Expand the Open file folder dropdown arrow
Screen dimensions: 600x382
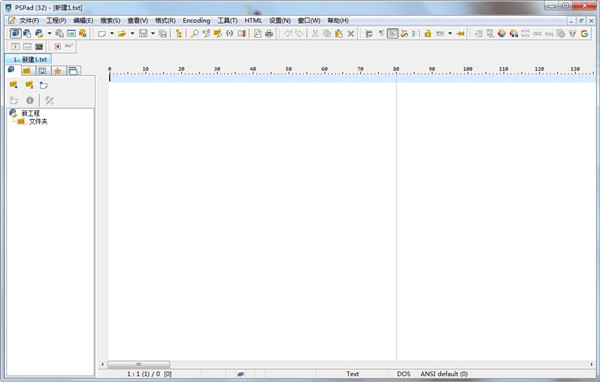point(132,34)
